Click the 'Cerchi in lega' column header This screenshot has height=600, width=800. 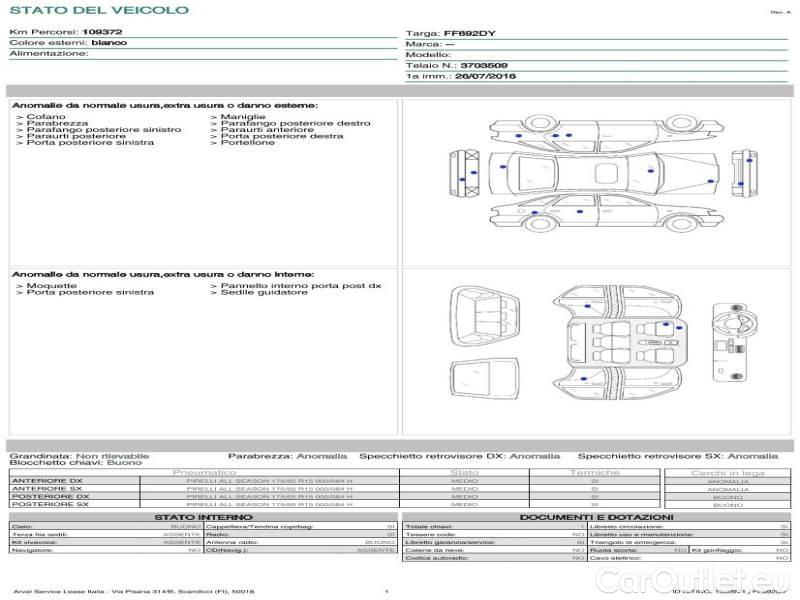click(728, 473)
